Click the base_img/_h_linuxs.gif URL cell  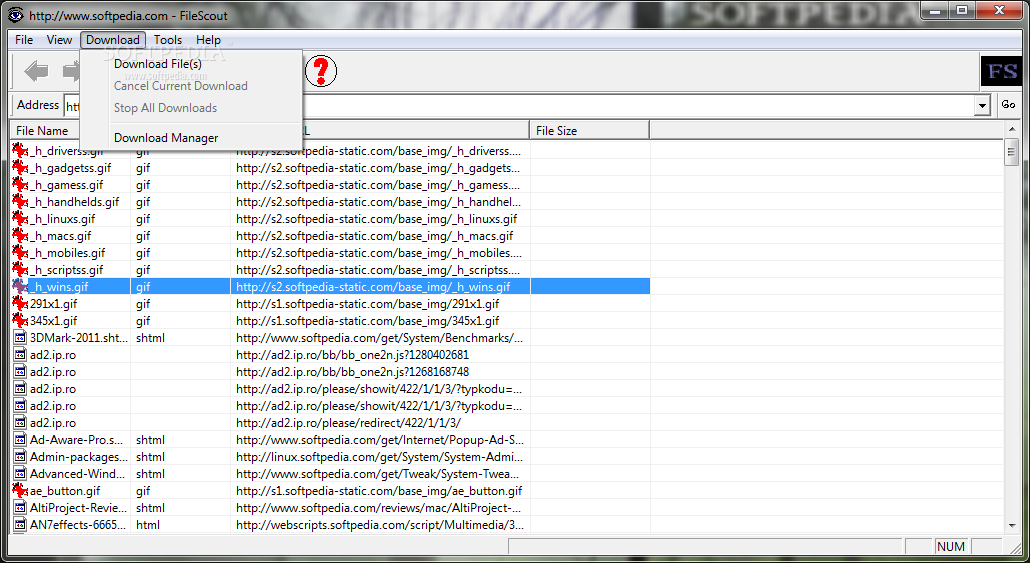pos(376,219)
